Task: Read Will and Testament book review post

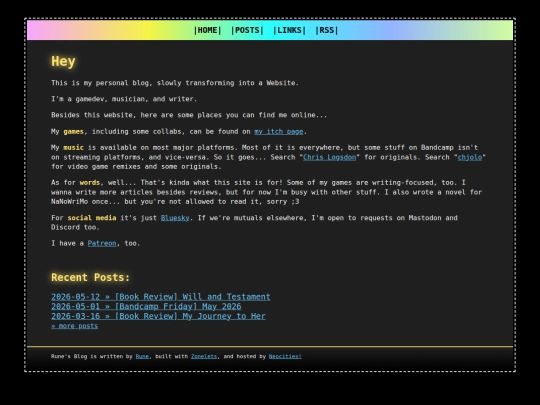Action: coord(161,297)
